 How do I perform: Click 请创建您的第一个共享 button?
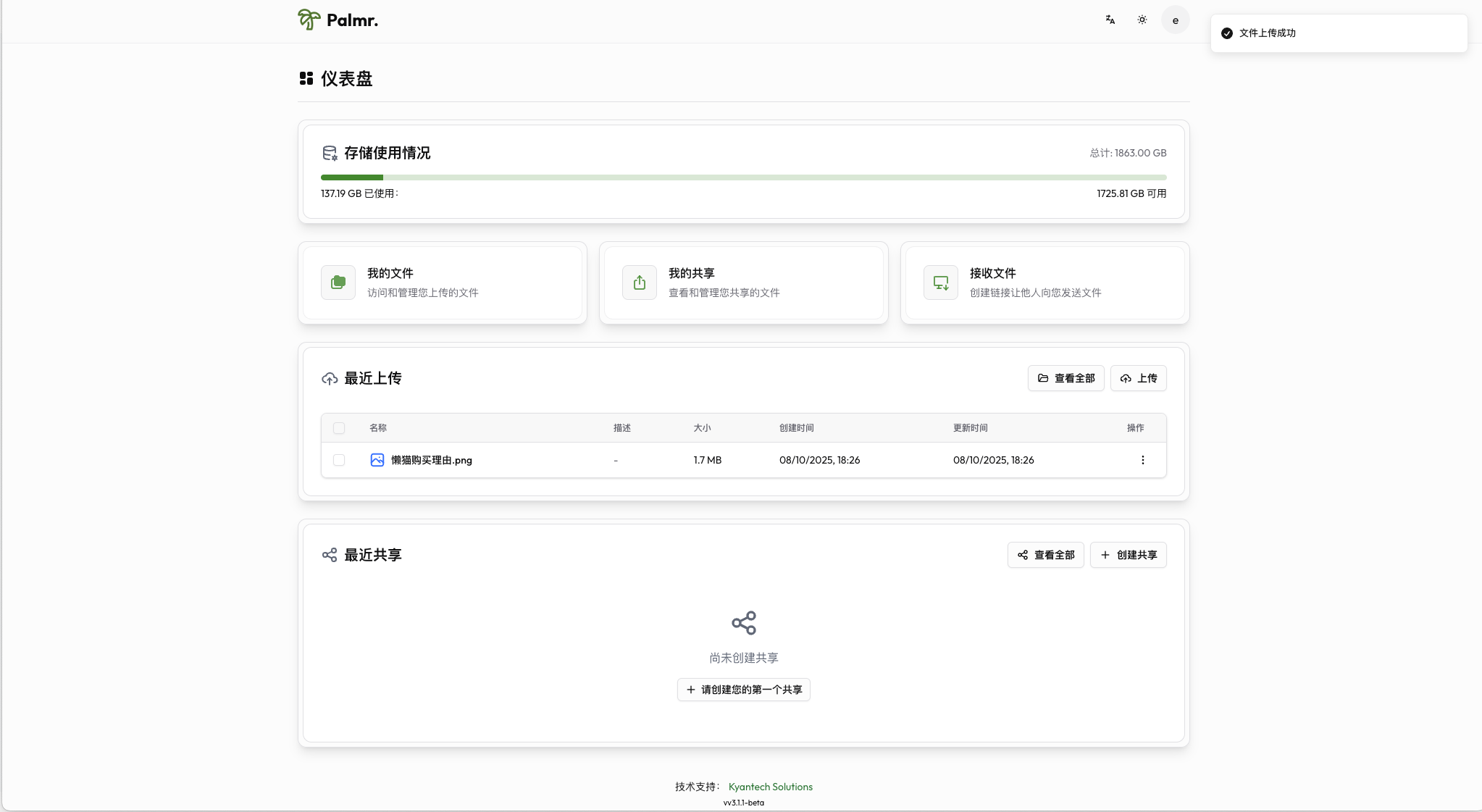(x=744, y=690)
